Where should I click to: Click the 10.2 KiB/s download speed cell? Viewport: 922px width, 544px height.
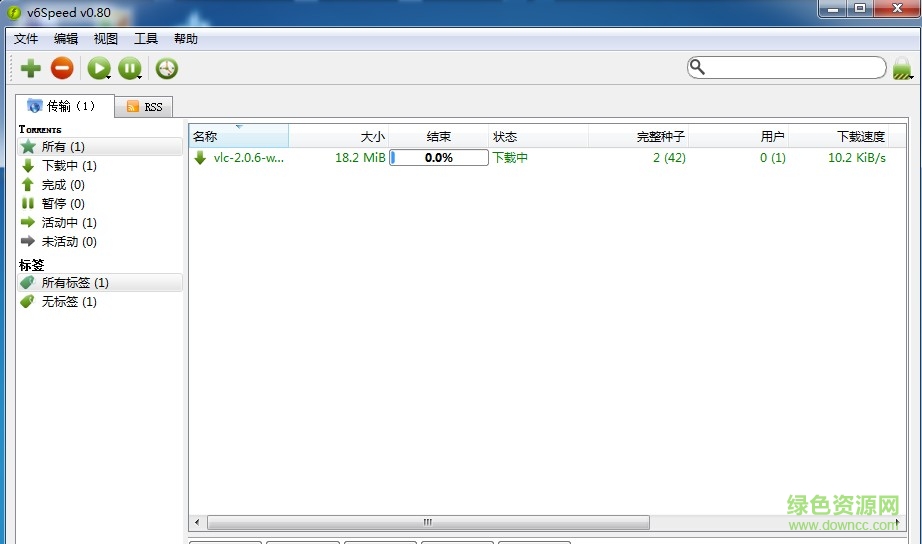click(x=857, y=158)
